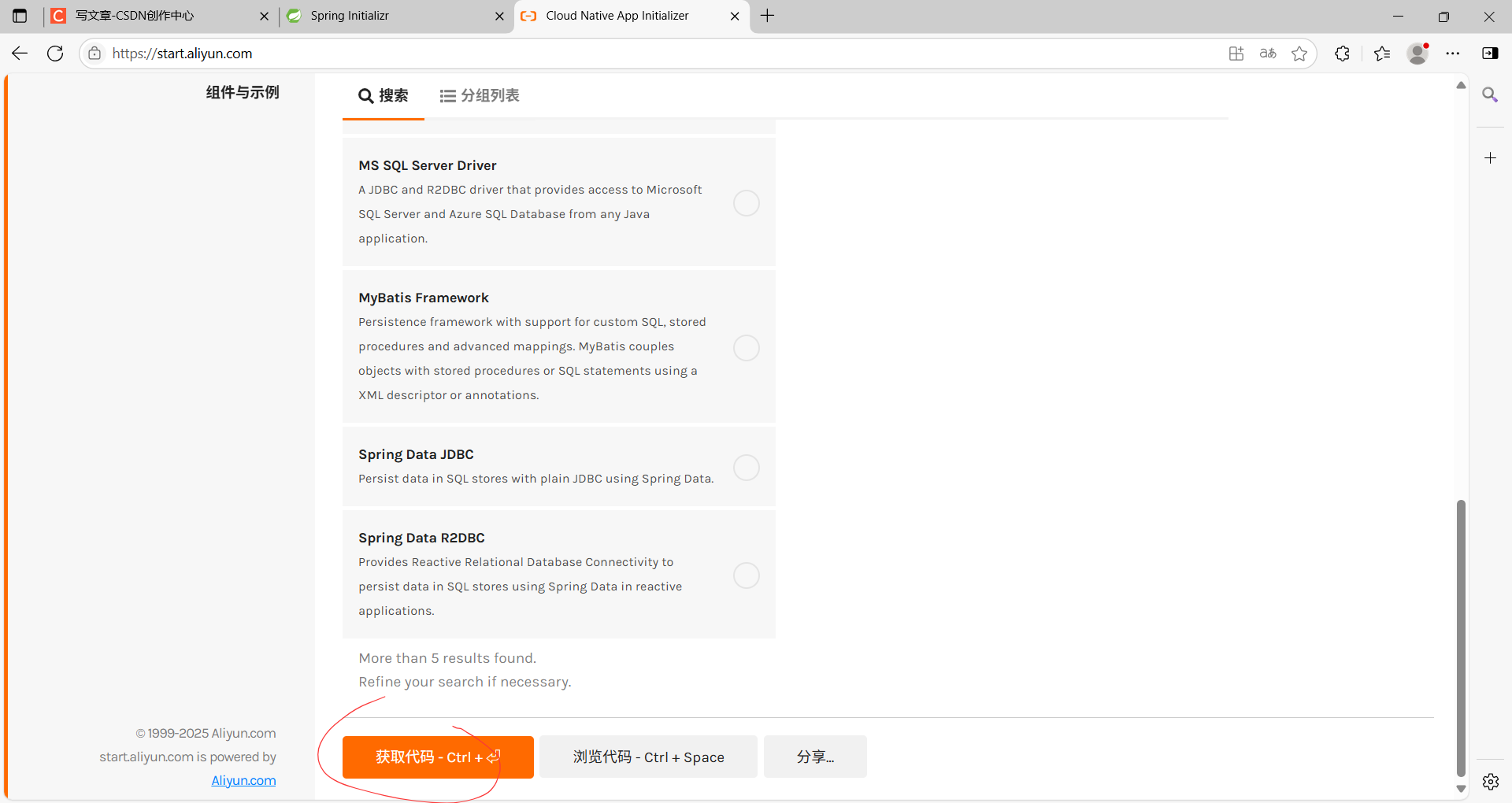This screenshot has width=1512, height=803.
Task: Open the 分享... share button
Action: [815, 757]
